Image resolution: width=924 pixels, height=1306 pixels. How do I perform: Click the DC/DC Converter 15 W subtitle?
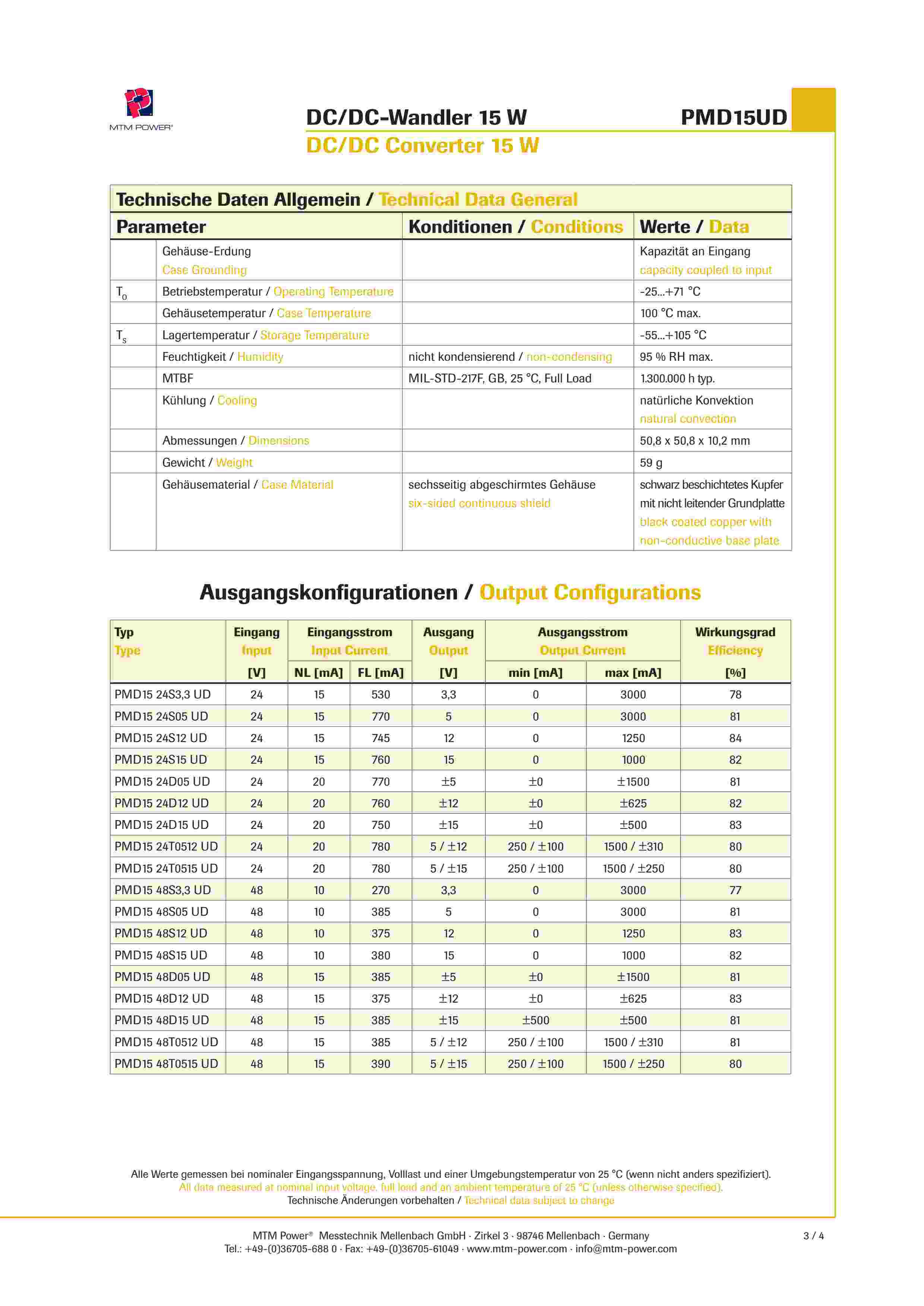tap(422, 146)
